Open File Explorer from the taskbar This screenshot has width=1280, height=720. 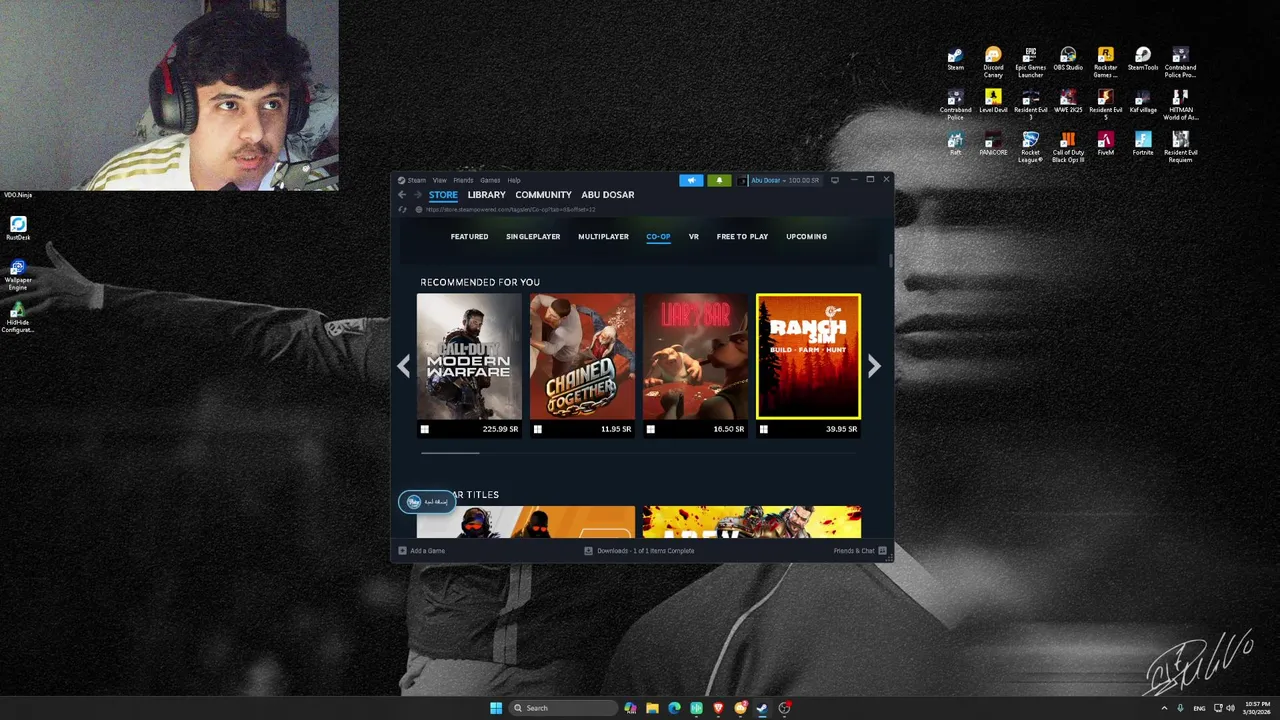coord(652,708)
